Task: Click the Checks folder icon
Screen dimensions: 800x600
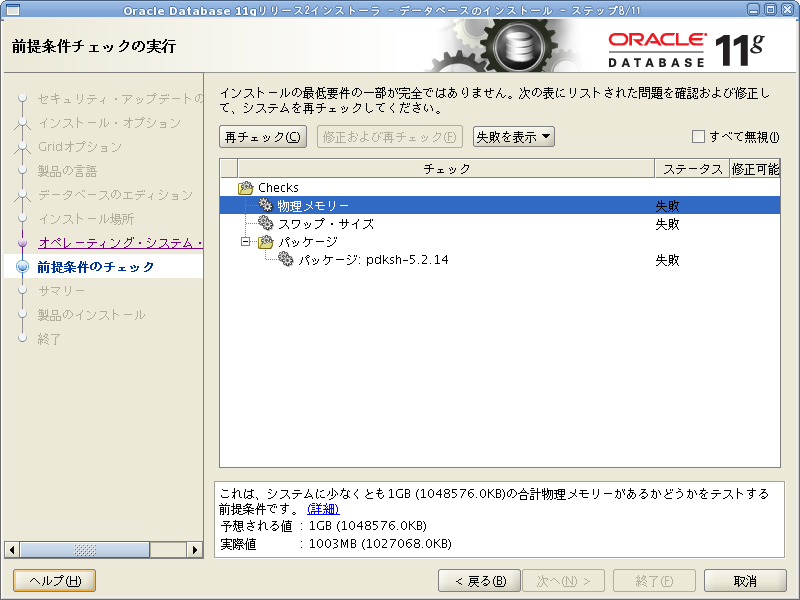Action: pyautogui.click(x=245, y=188)
